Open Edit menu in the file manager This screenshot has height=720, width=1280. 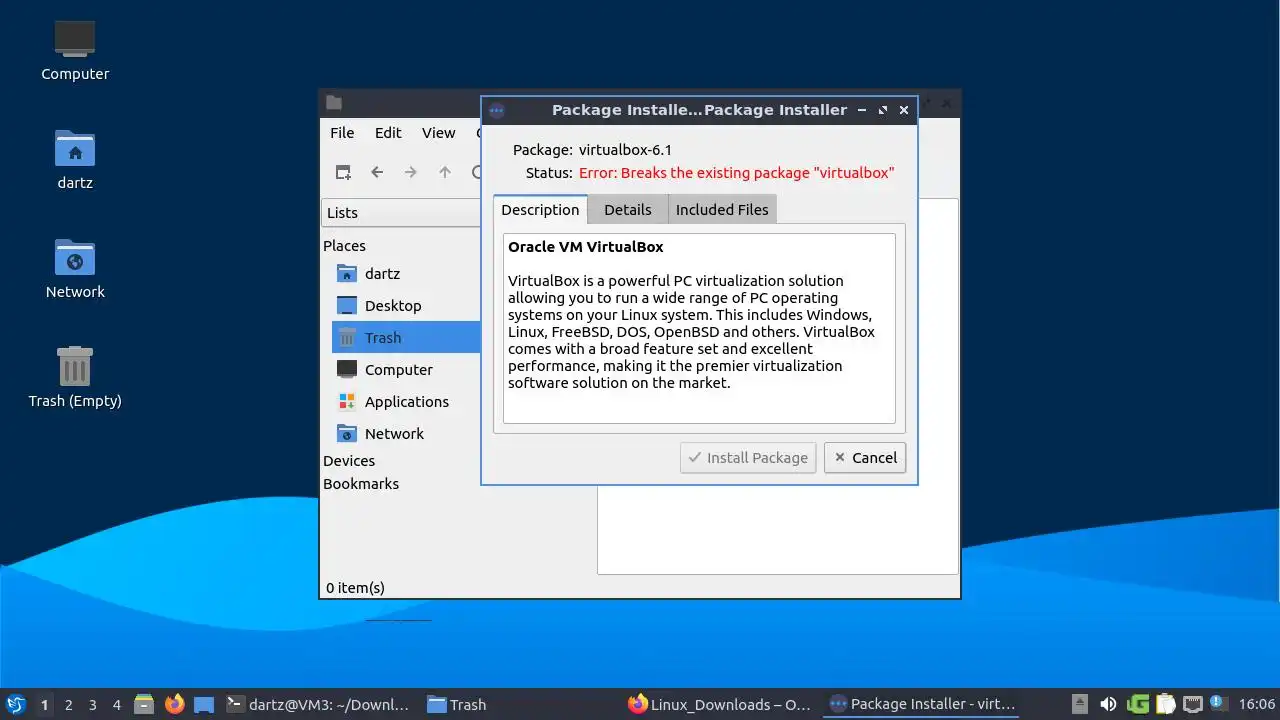tap(388, 132)
